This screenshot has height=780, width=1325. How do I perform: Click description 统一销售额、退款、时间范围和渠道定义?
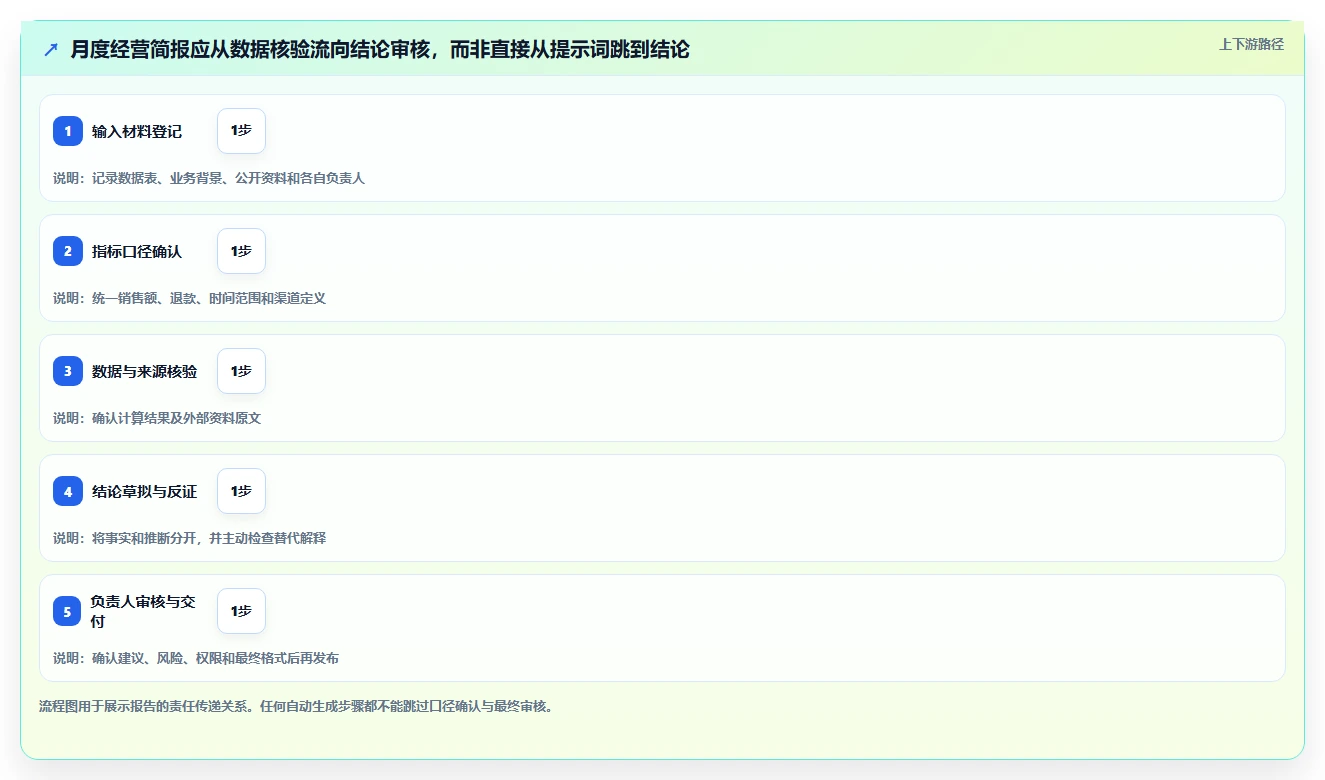[209, 298]
